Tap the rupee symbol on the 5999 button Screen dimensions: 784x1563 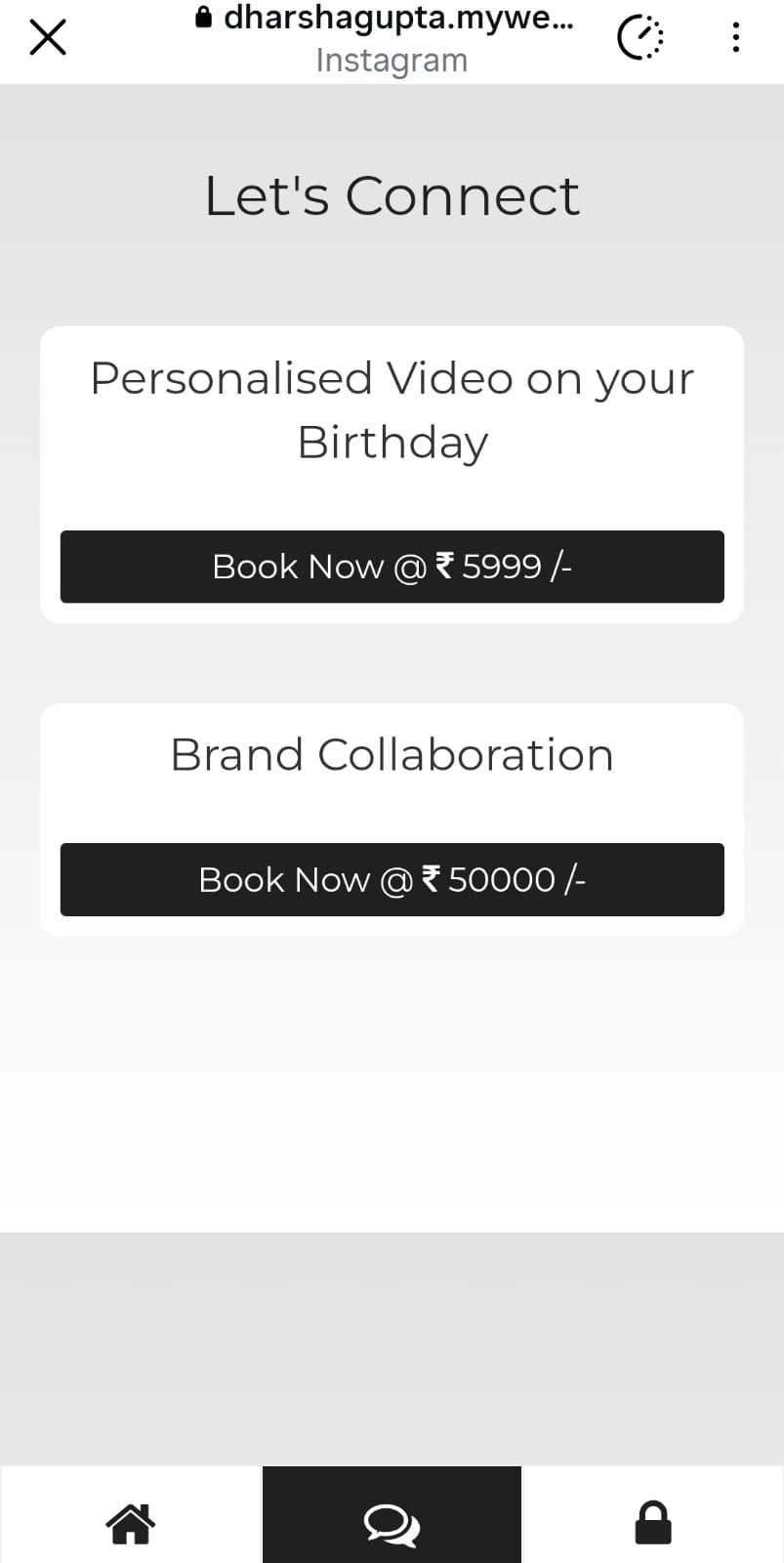pyautogui.click(x=444, y=566)
